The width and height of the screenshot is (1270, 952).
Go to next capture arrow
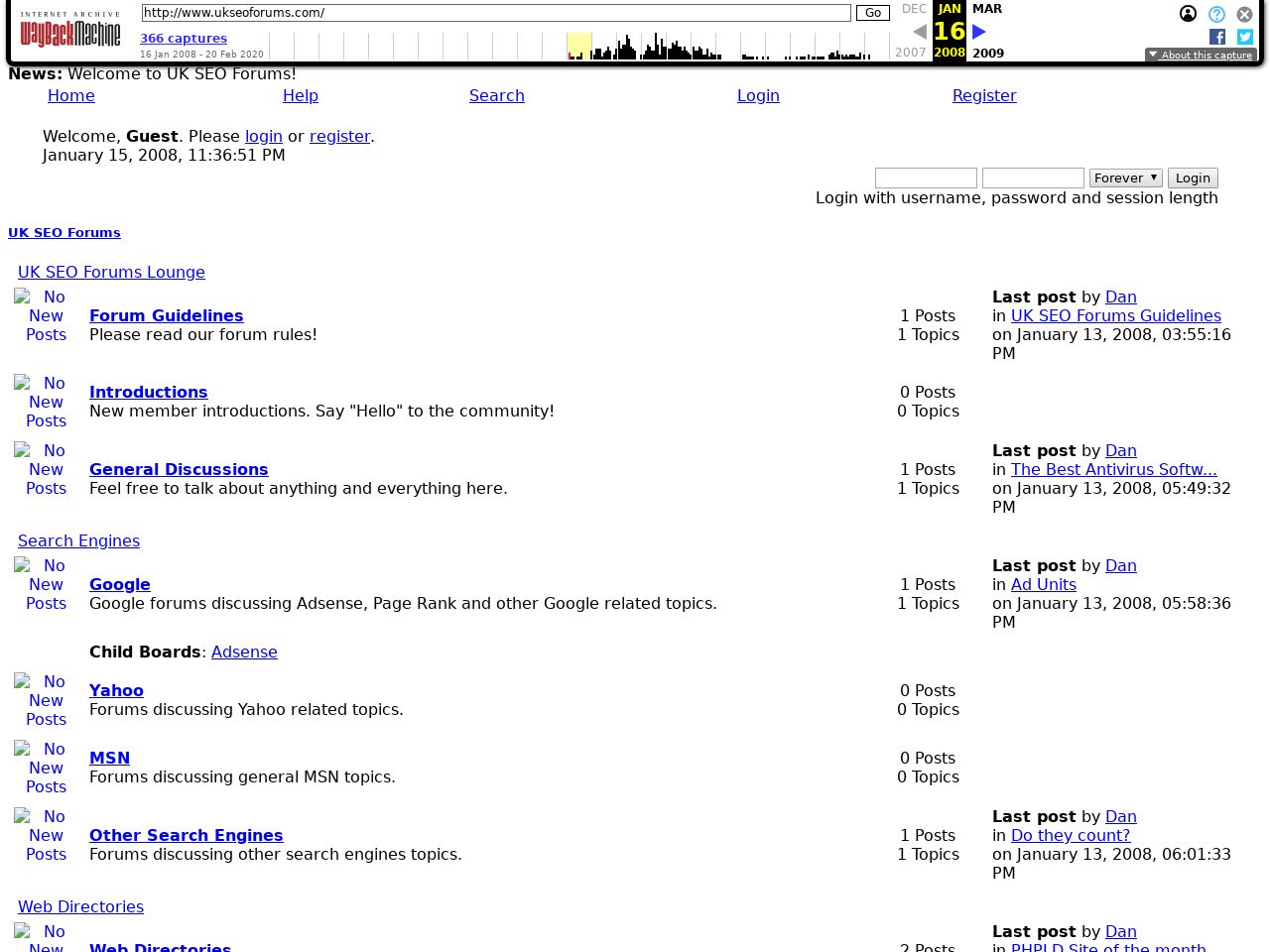click(x=979, y=32)
